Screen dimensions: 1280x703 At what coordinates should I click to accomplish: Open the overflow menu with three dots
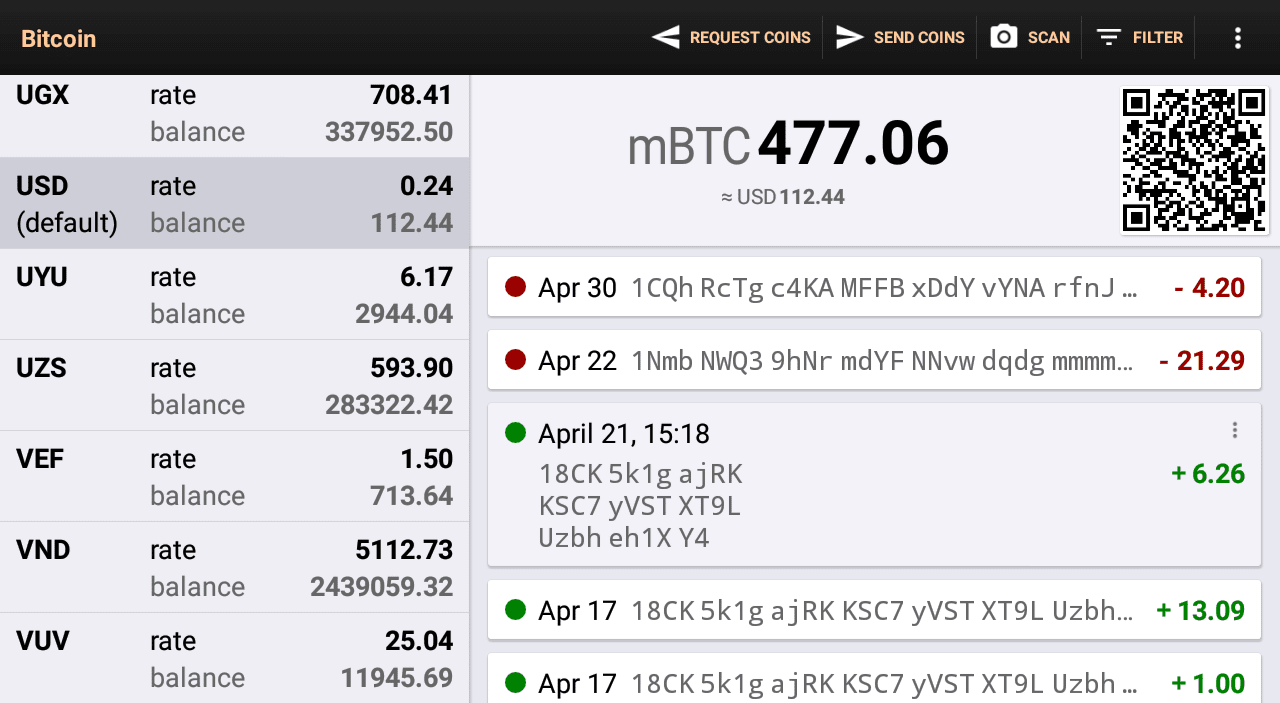[x=1237, y=37]
